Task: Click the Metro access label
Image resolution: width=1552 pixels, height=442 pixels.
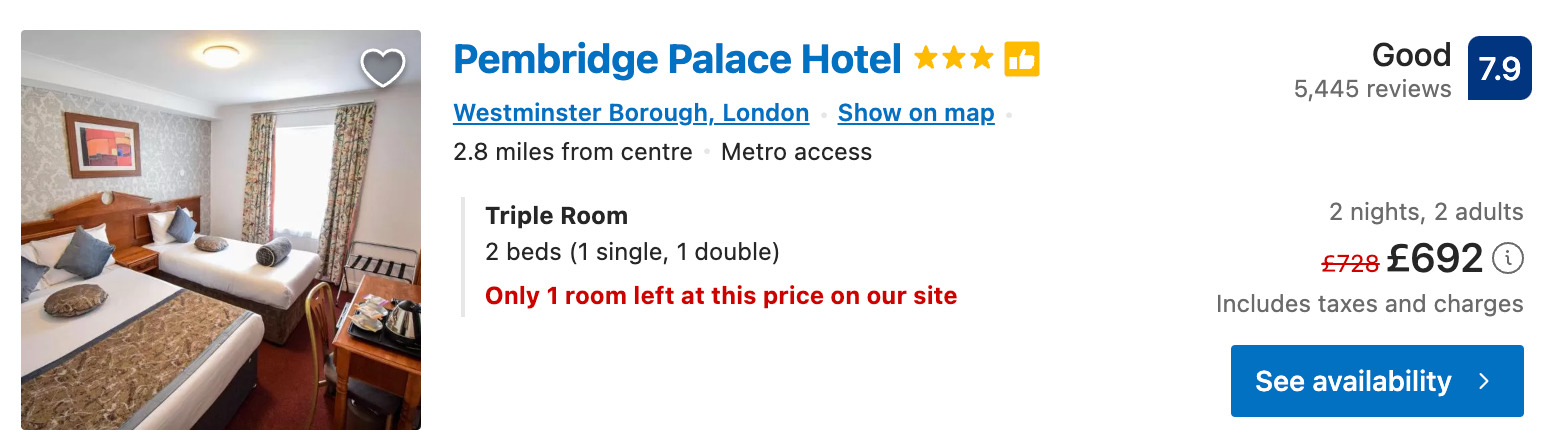Action: [x=796, y=152]
